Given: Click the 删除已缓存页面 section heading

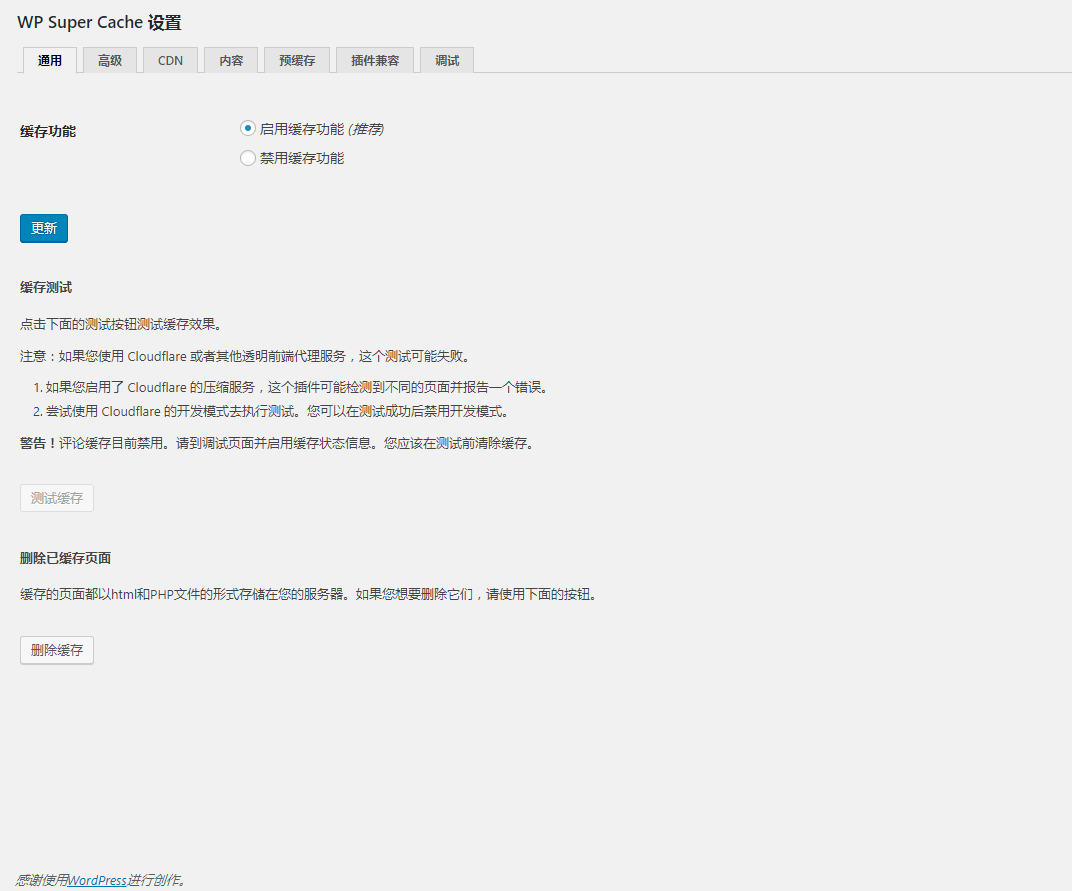Looking at the screenshot, I should pyautogui.click(x=65, y=558).
